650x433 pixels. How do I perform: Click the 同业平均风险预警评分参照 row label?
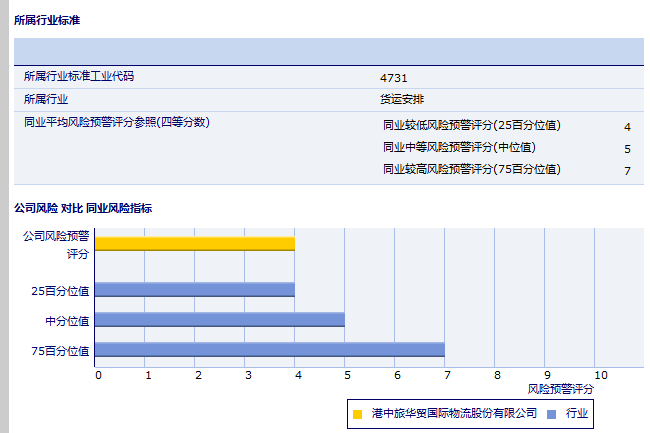pyautogui.click(x=116, y=122)
